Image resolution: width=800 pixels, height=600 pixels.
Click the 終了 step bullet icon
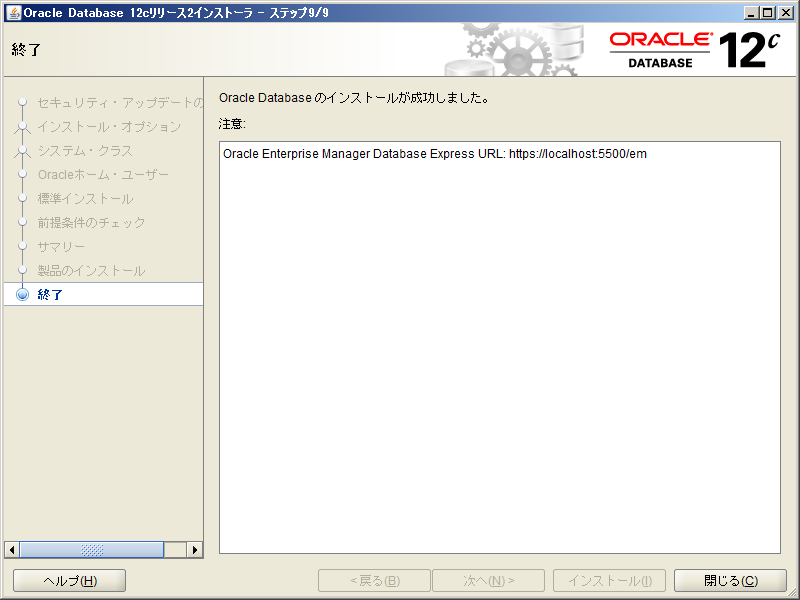click(x=22, y=294)
